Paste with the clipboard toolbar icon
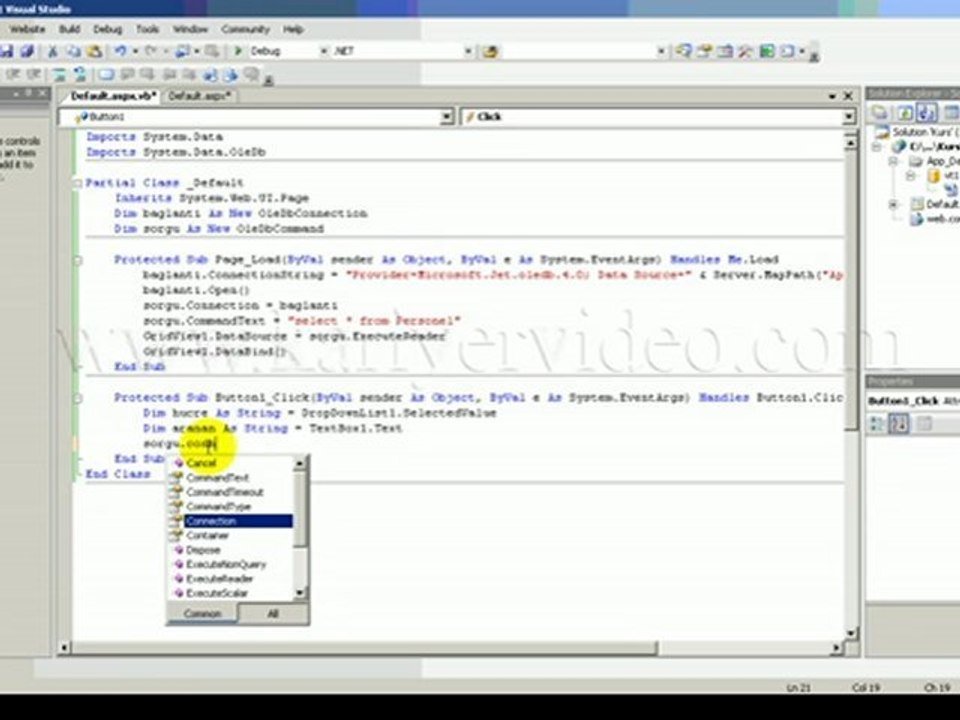 click(94, 51)
